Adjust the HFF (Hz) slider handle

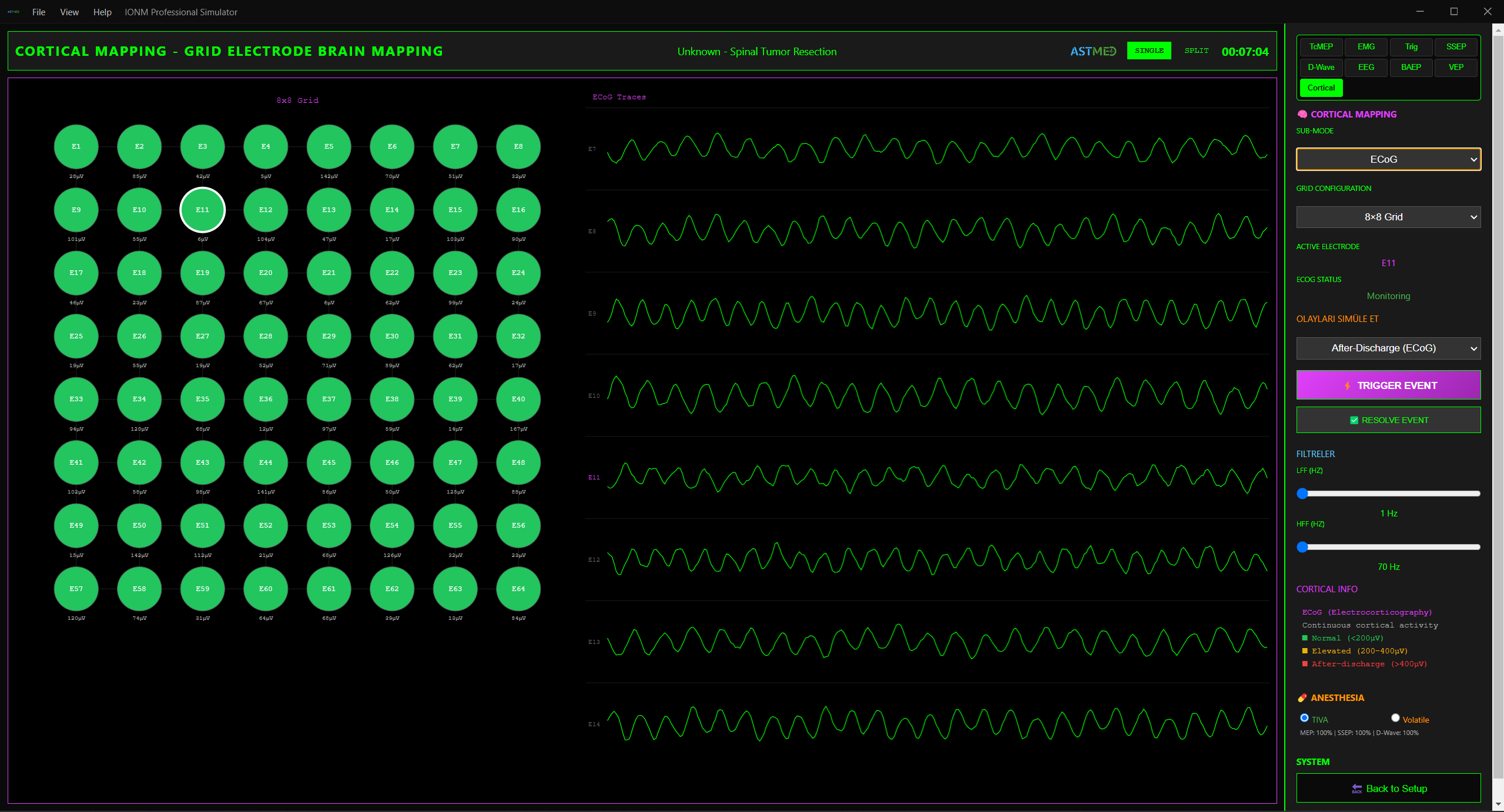coord(1302,547)
